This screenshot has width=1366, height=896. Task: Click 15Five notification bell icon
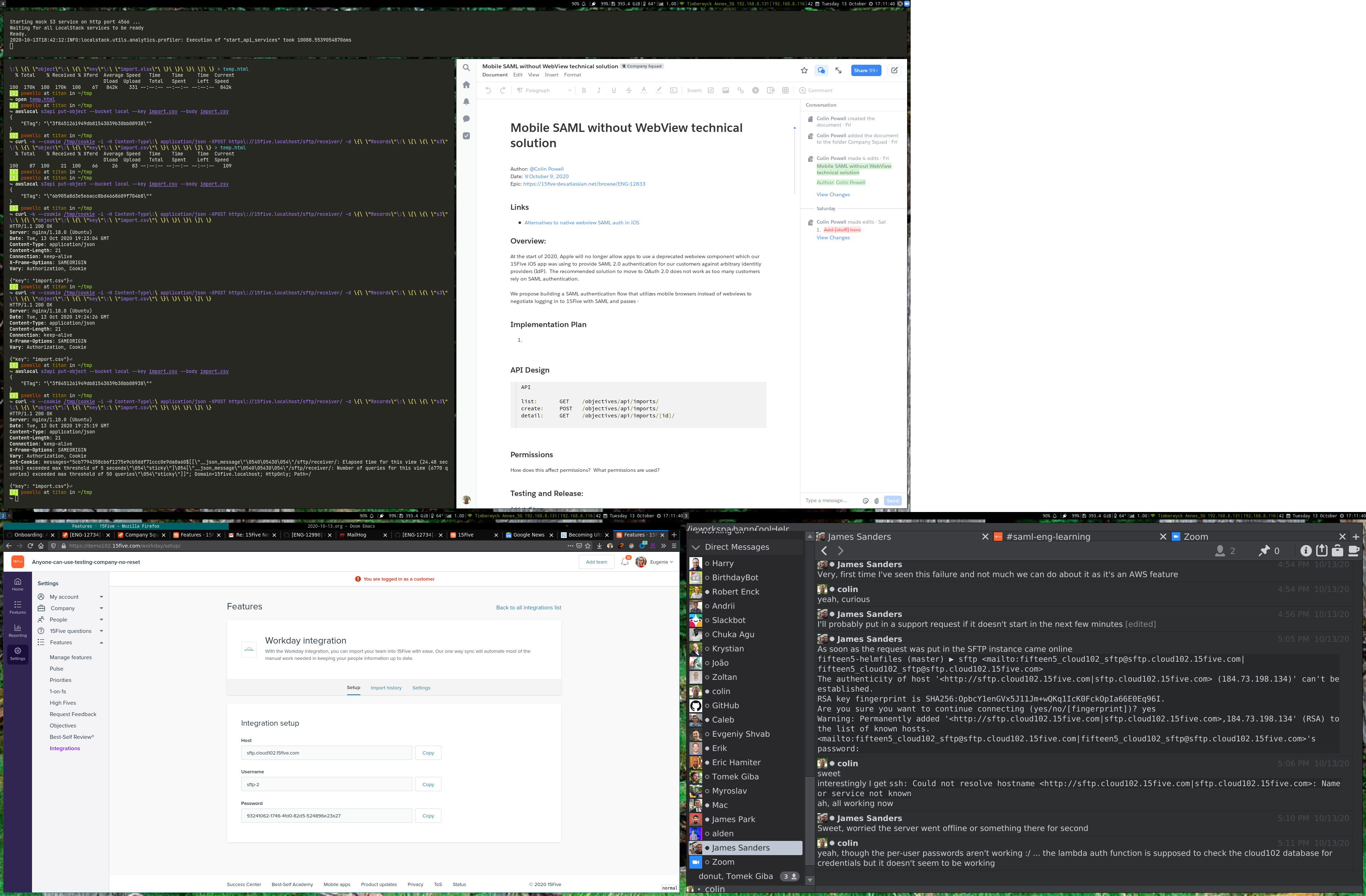[624, 562]
